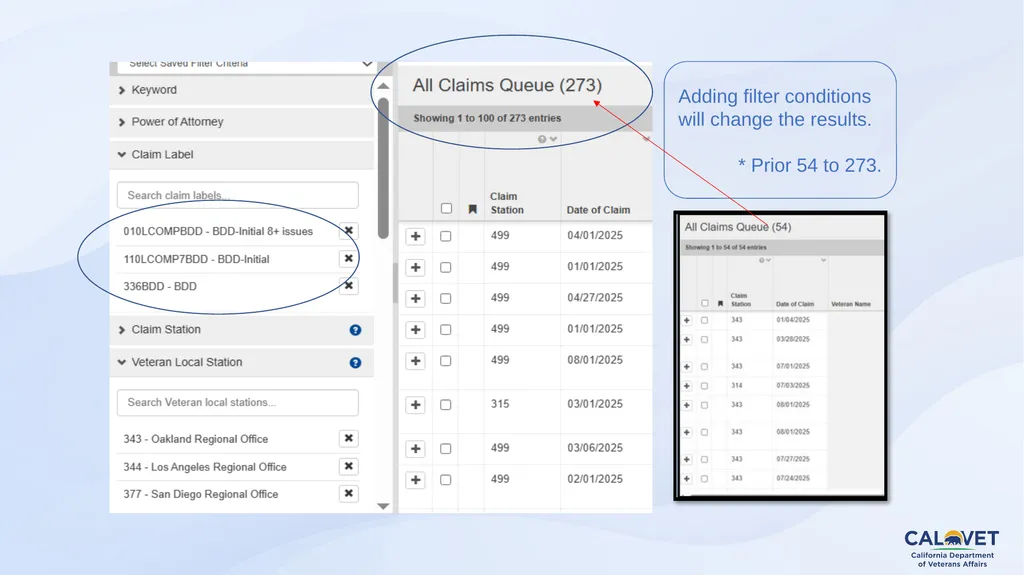The height and width of the screenshot is (575, 1024).
Task: Collapse the Claim Label filter section
Action: pos(242,155)
